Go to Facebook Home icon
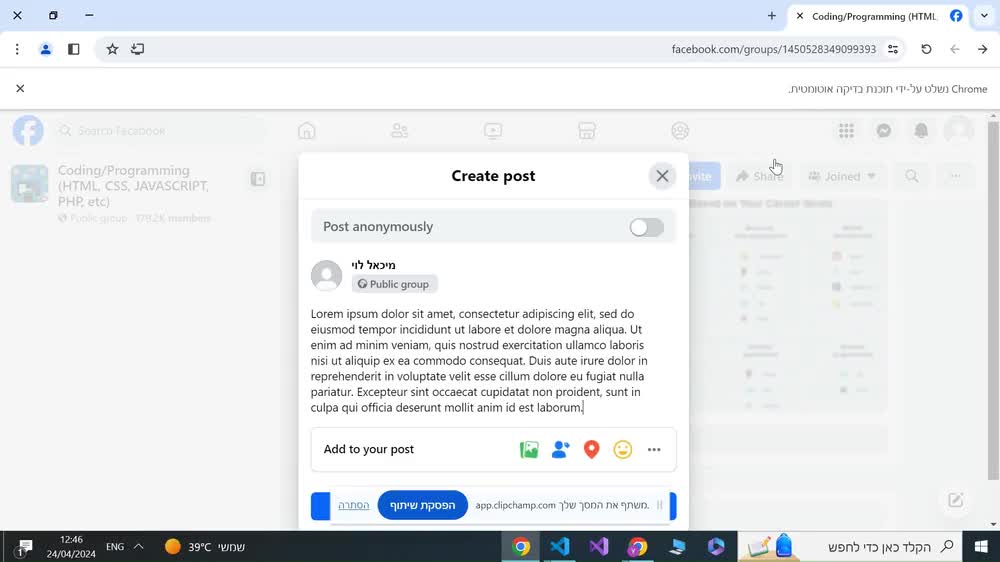This screenshot has height=562, width=1000. click(307, 131)
